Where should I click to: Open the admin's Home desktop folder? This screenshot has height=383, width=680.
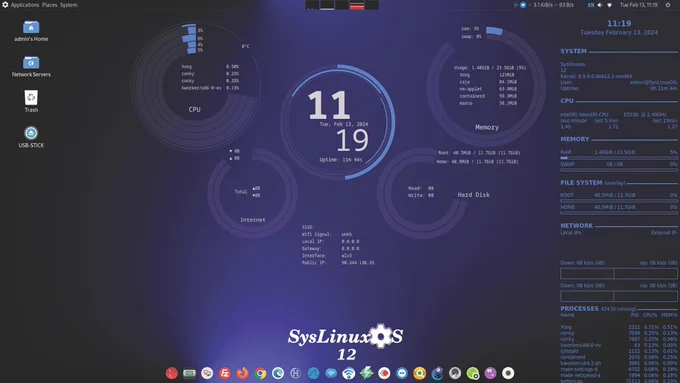(31, 31)
